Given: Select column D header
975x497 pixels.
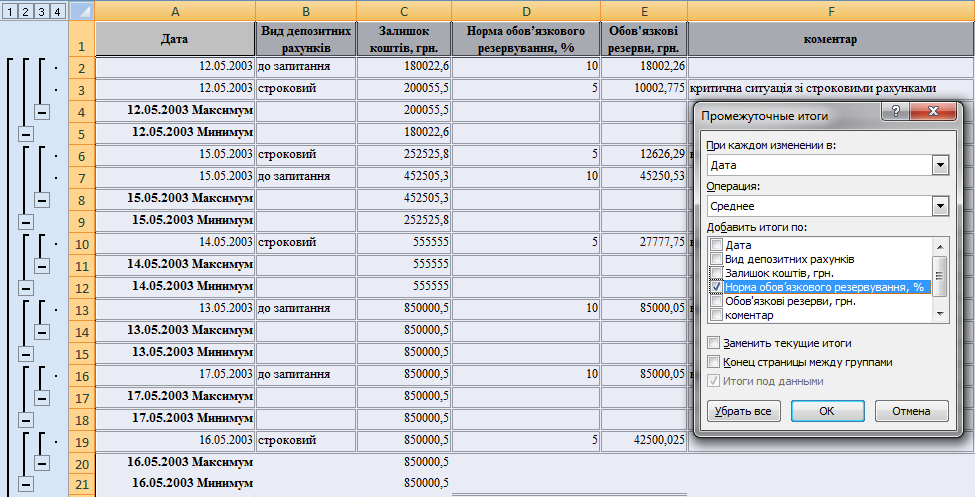Looking at the screenshot, I should coord(526,11).
